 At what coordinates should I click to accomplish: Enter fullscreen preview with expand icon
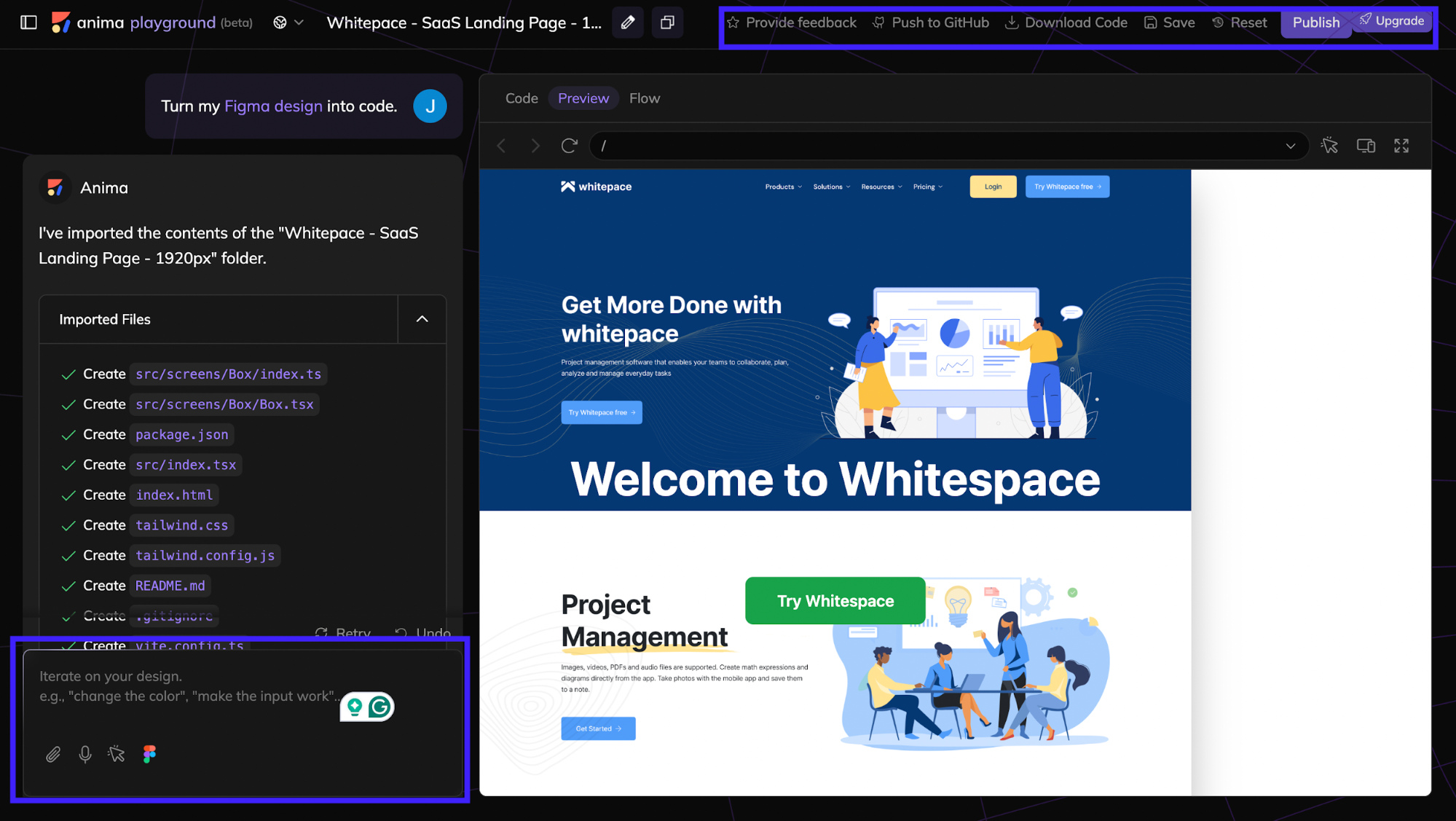[1401, 146]
